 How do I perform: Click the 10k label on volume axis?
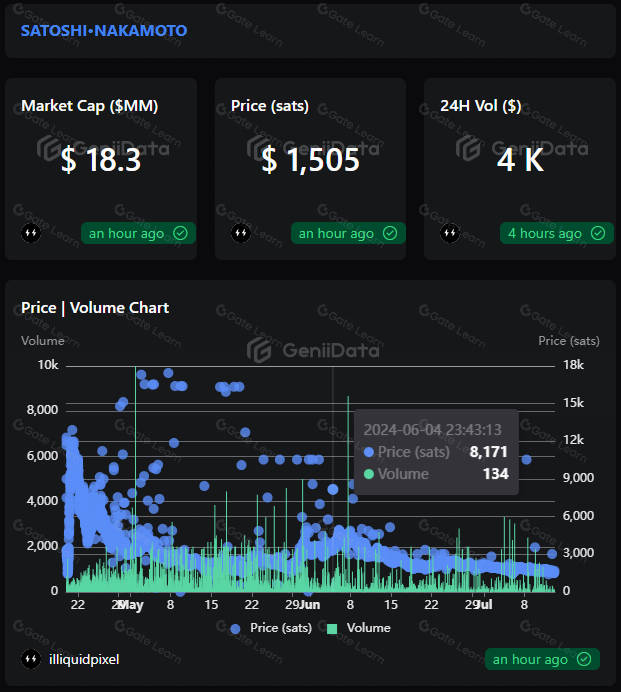48,365
